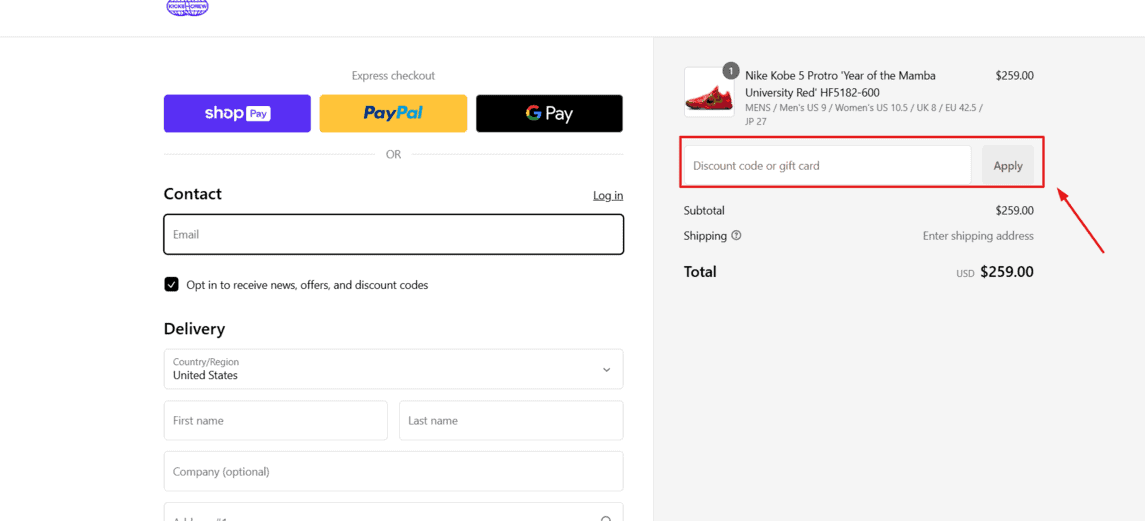This screenshot has height=521, width=1145.
Task: Pay with Shop Pay button
Action: pyautogui.click(x=237, y=113)
